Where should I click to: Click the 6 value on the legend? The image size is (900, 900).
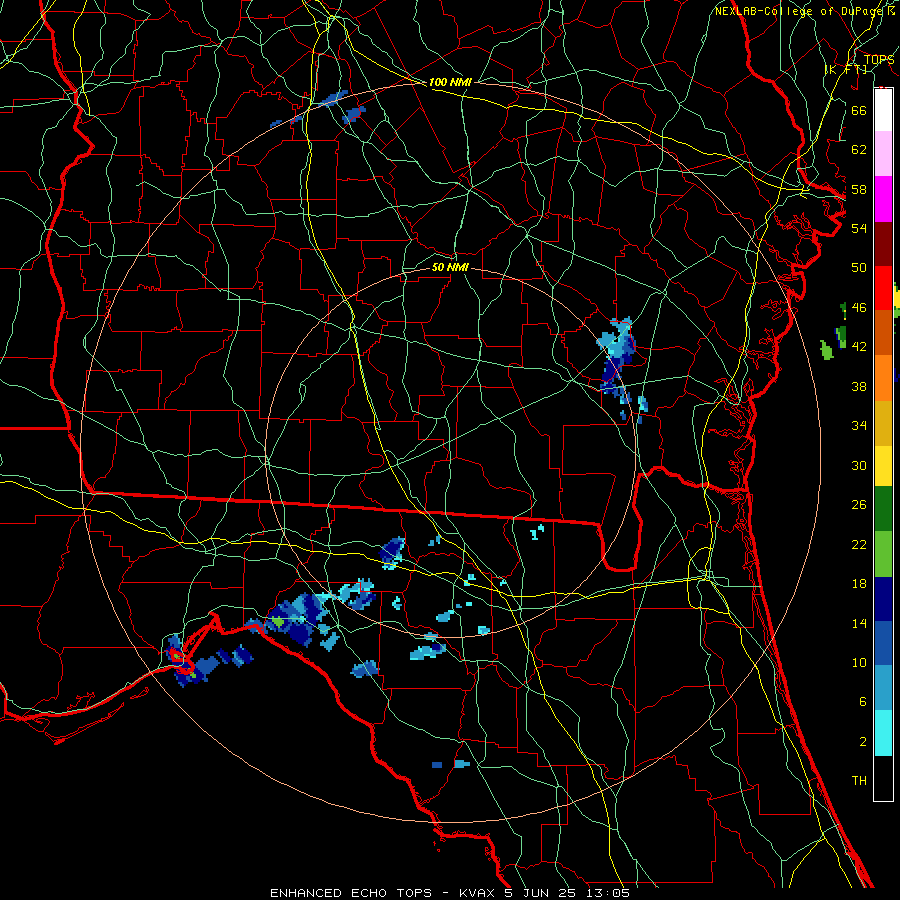[x=862, y=702]
